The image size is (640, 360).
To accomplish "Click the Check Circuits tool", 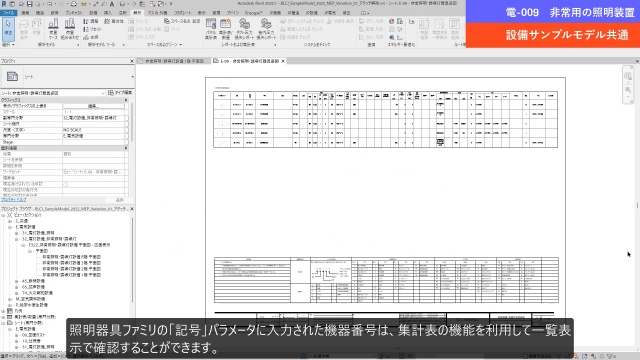I will (x=295, y=37).
